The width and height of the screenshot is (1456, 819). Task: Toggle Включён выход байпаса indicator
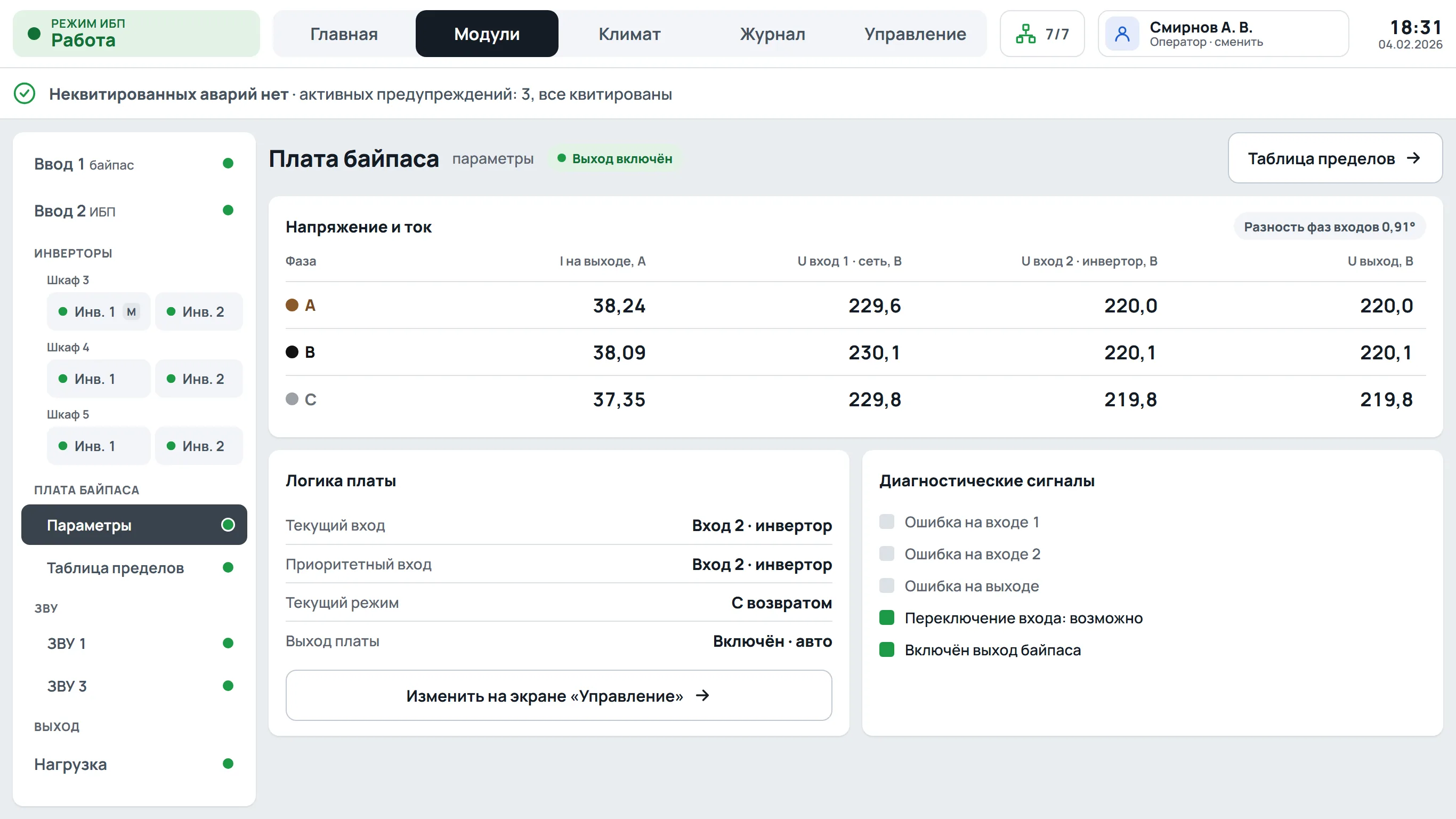887,649
